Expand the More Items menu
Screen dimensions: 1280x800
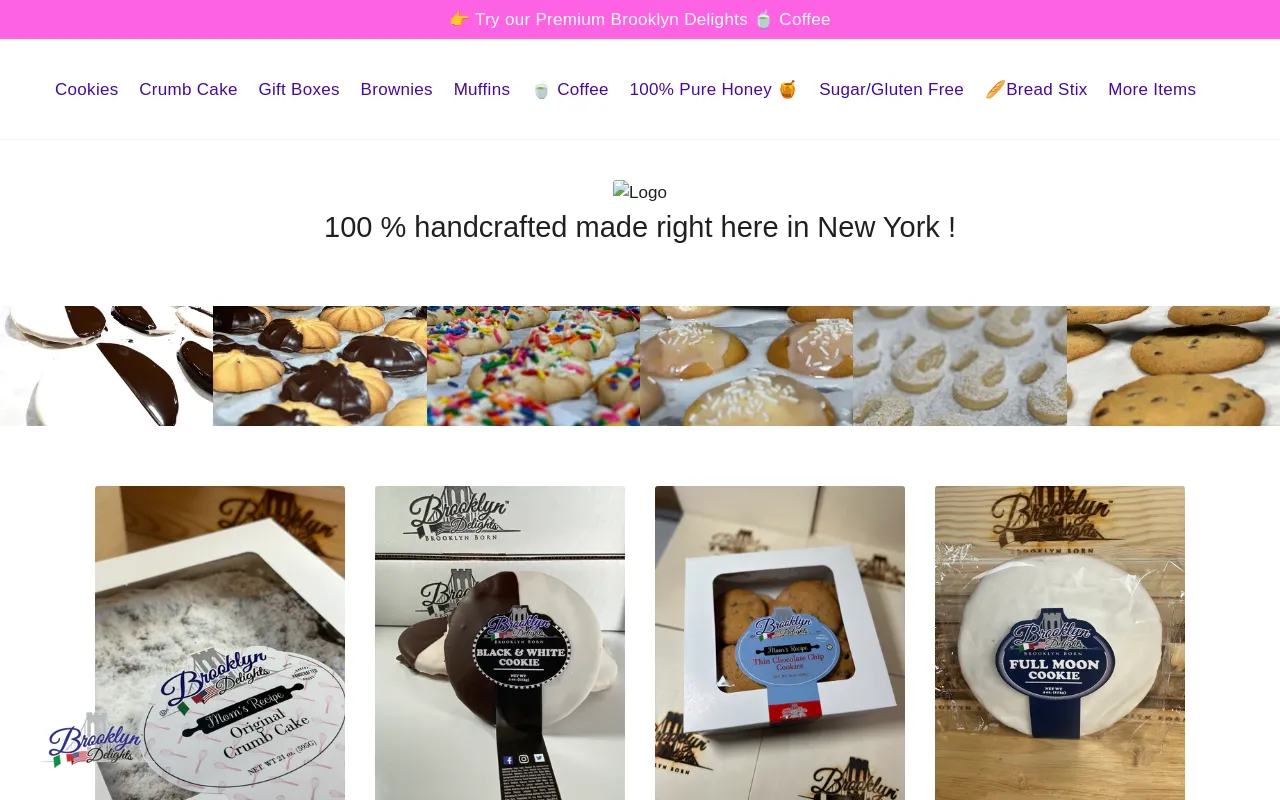[1152, 90]
